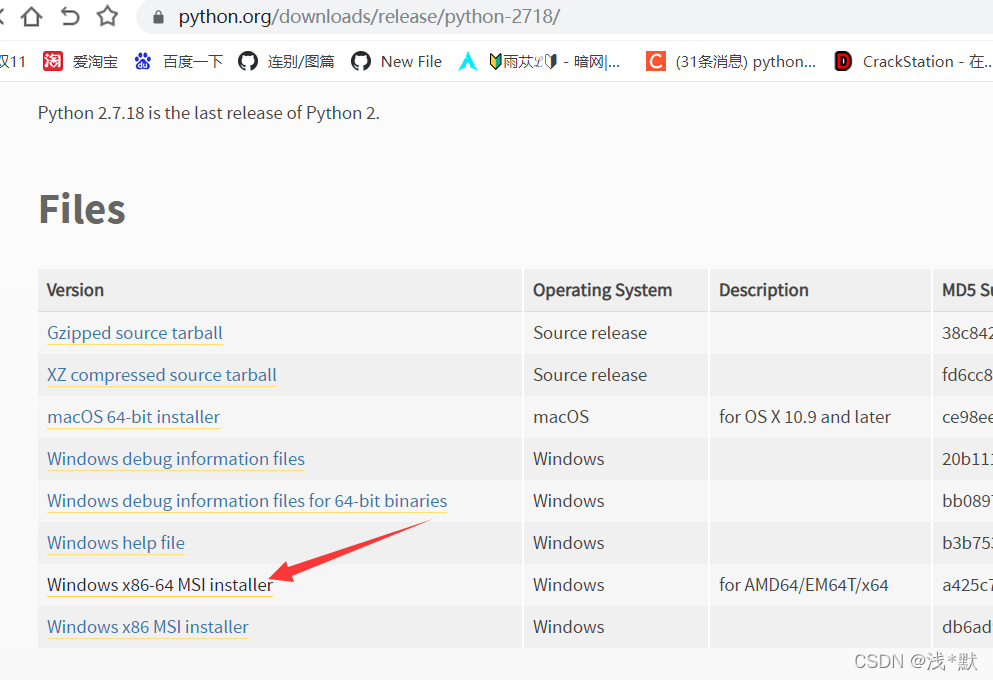Bookmark this page with the star icon
This screenshot has height=680, width=993.
107,17
